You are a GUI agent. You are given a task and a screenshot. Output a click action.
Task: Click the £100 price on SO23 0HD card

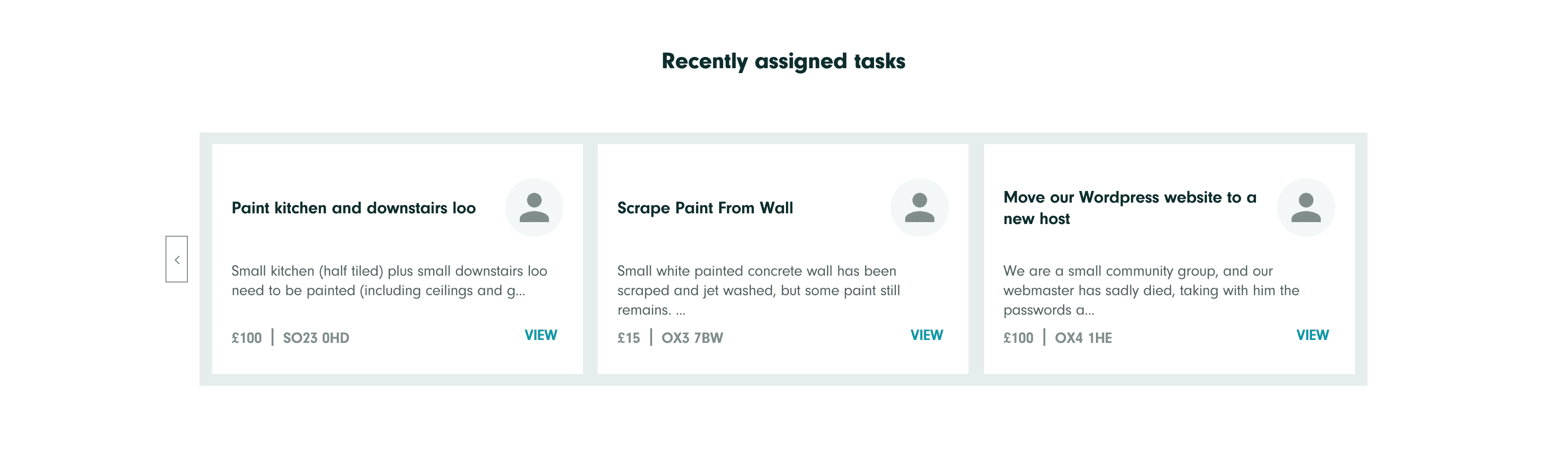point(247,338)
